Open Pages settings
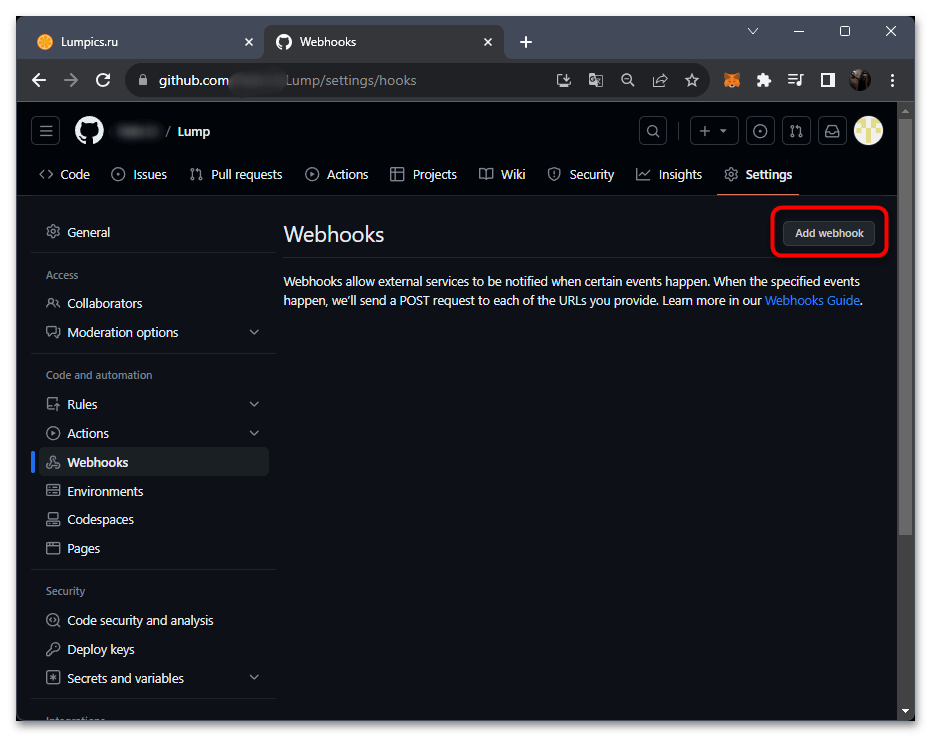The image size is (931, 737). tap(154, 548)
